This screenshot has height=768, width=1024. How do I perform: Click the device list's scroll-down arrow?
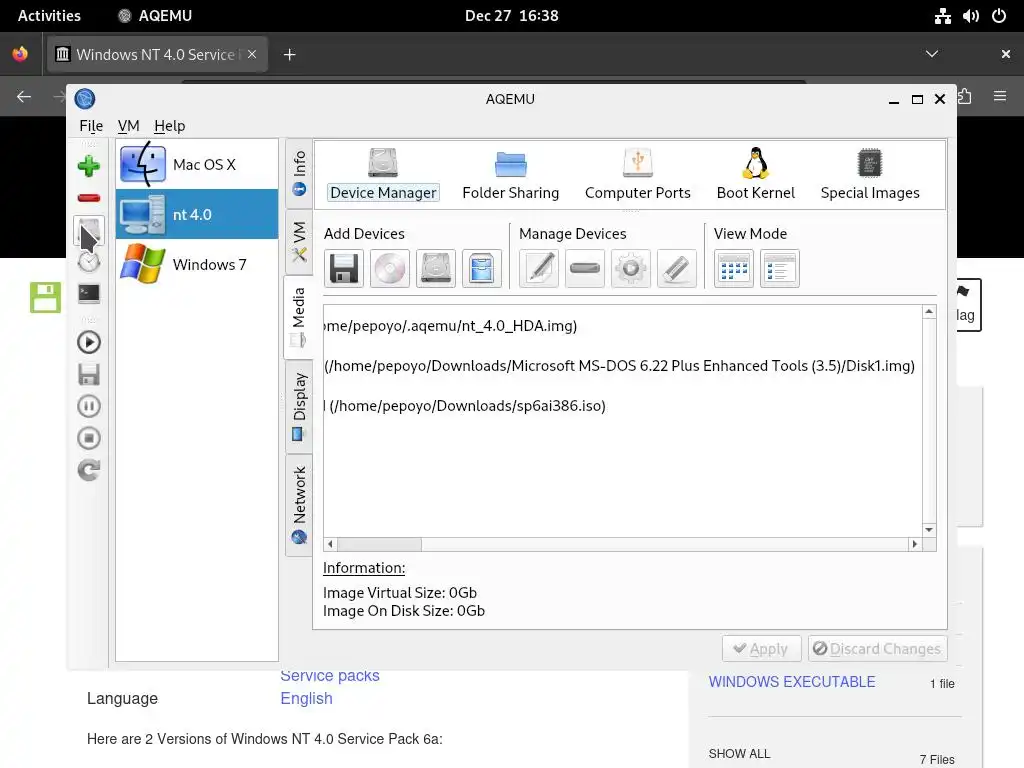point(929,530)
